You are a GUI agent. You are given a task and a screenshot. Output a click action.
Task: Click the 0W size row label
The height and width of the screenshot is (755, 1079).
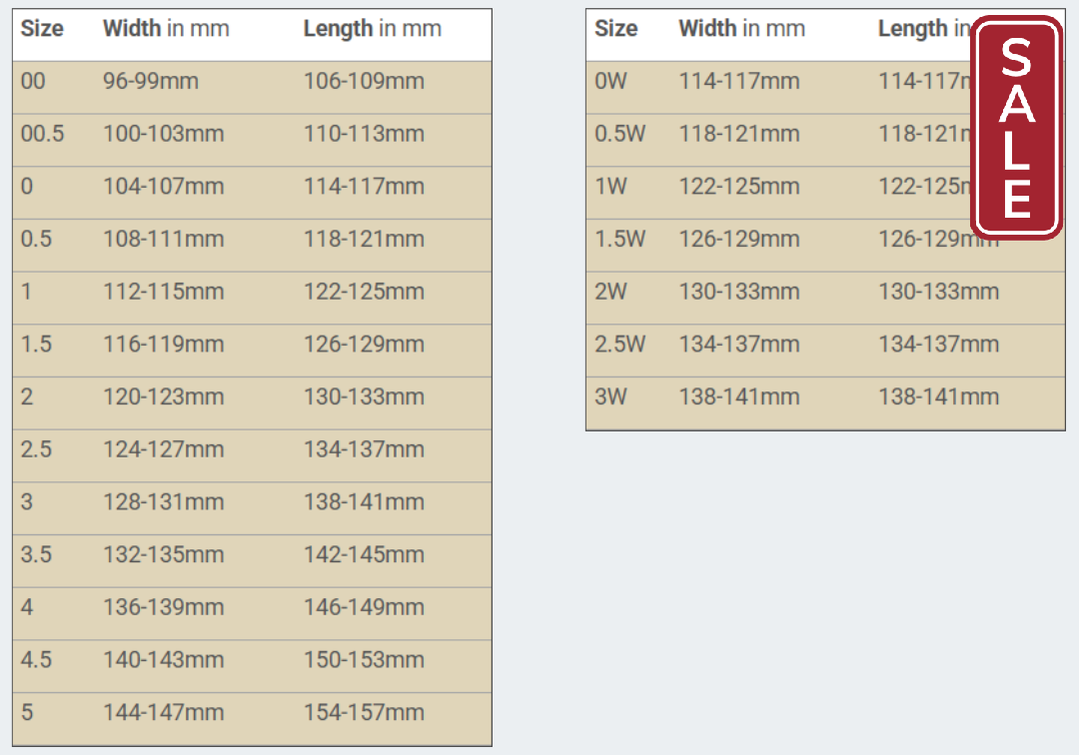[611, 81]
